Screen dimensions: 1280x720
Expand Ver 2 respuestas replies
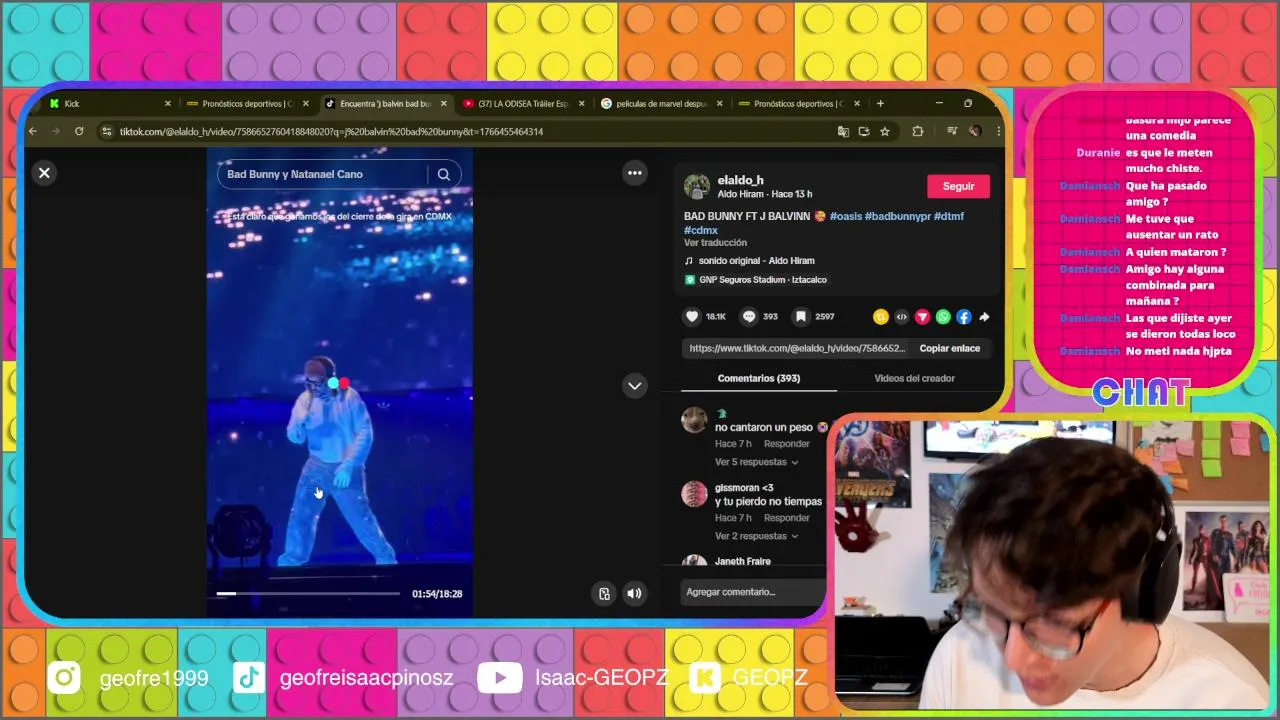click(x=756, y=536)
